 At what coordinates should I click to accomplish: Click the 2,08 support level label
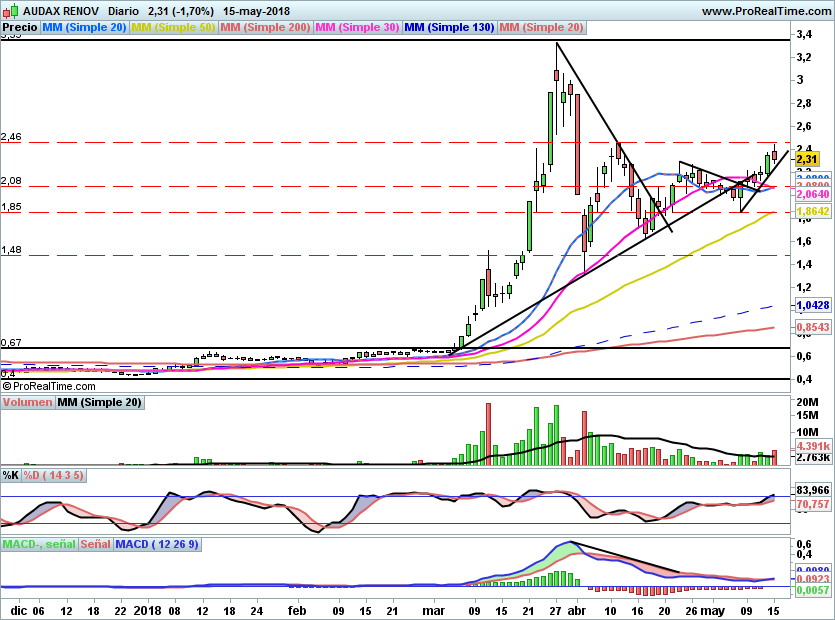tap(11, 181)
